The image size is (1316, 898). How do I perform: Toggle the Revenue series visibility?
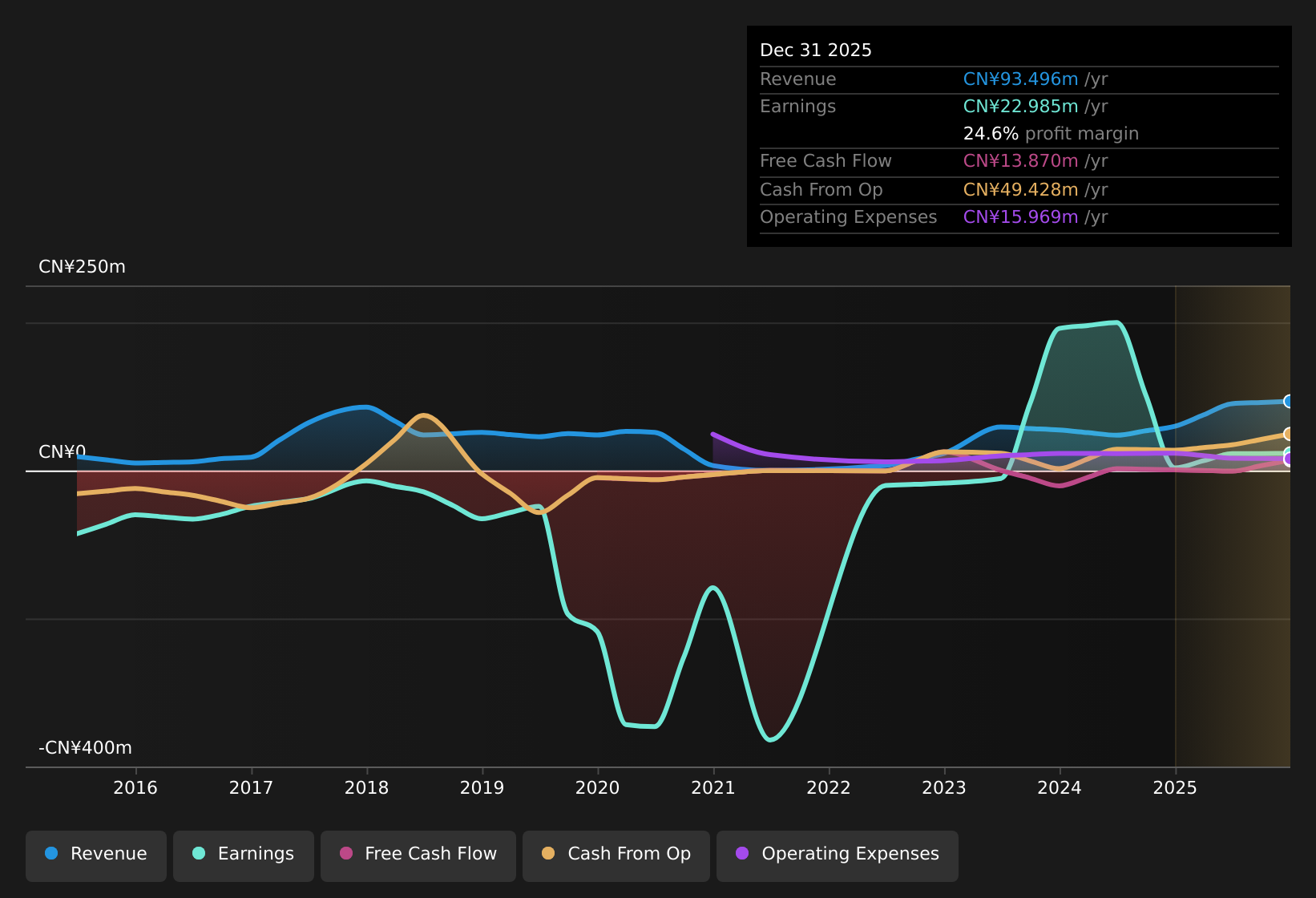95,854
